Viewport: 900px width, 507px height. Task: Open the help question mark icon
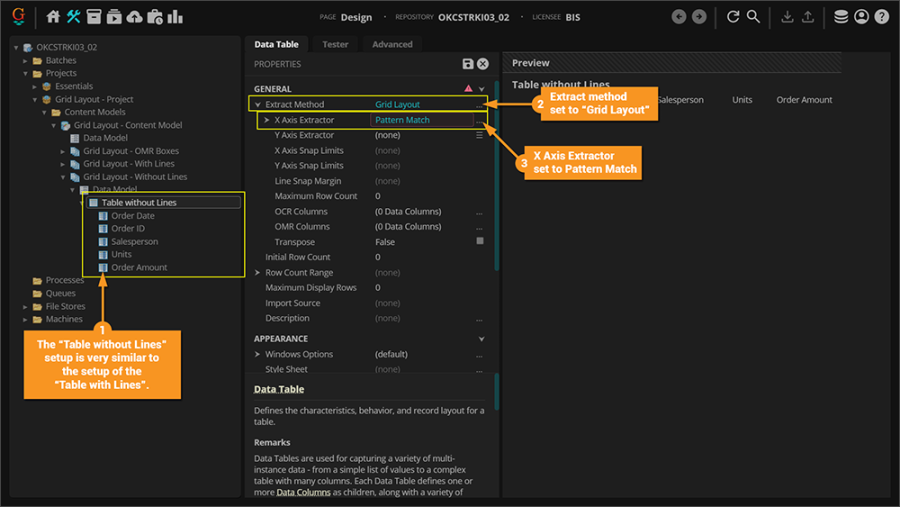click(x=881, y=17)
